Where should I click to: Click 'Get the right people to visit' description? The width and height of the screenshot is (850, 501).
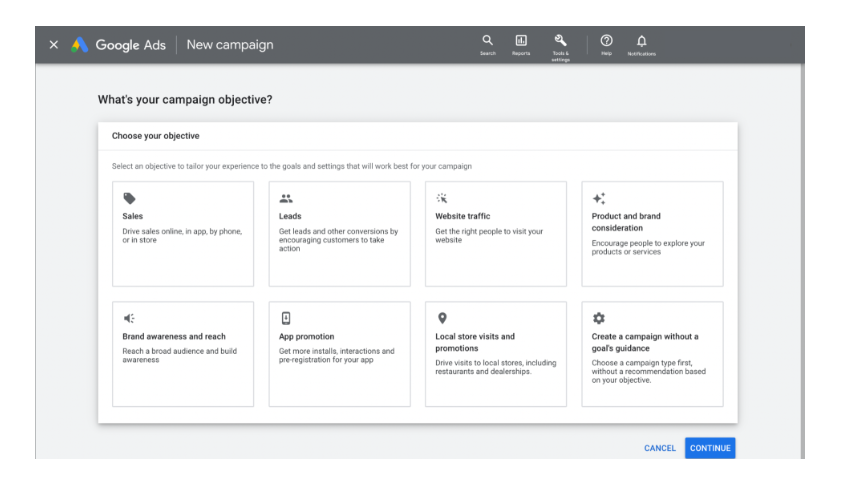click(x=489, y=236)
